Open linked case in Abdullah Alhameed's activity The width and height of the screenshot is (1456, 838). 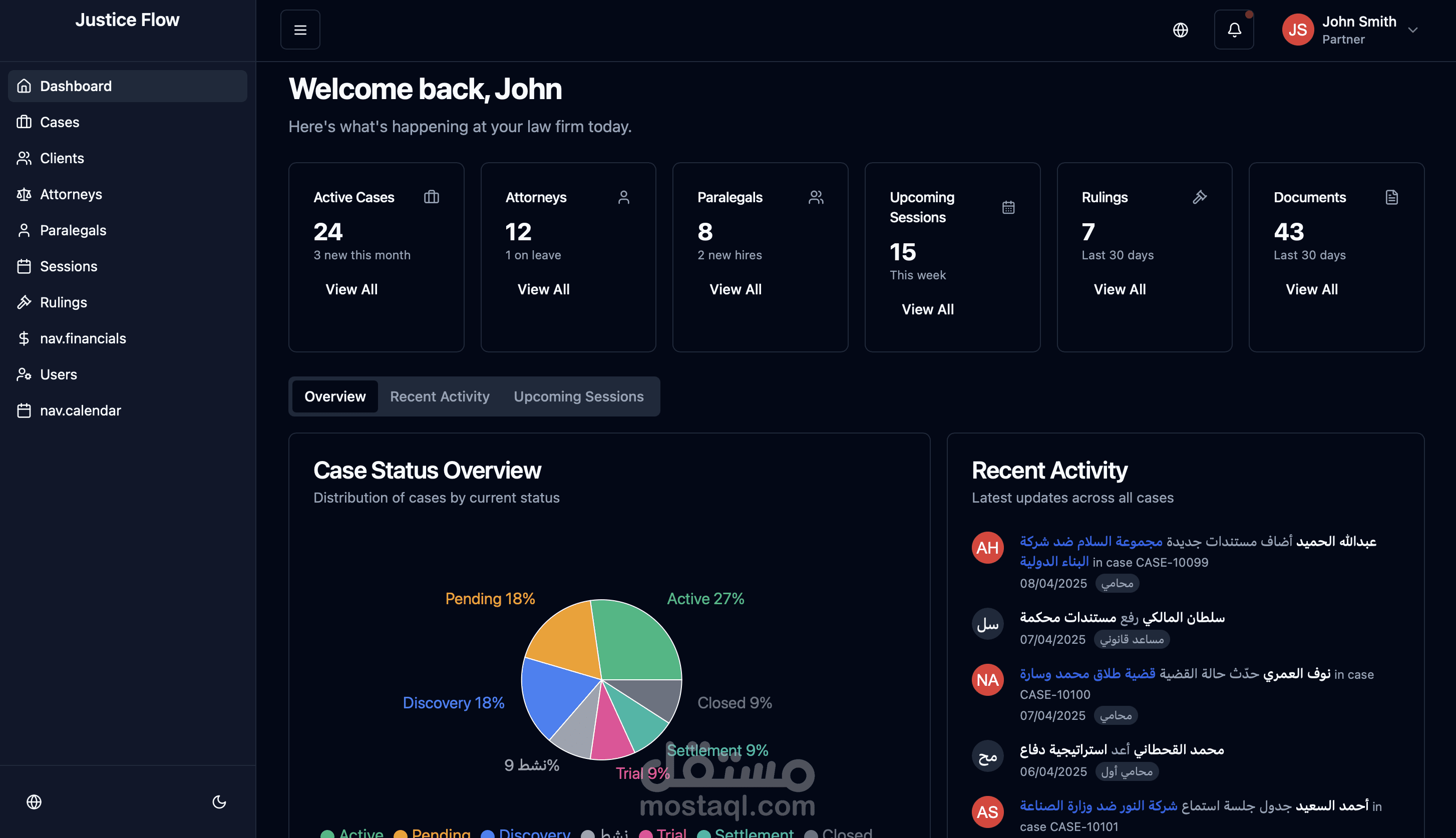[1090, 542]
